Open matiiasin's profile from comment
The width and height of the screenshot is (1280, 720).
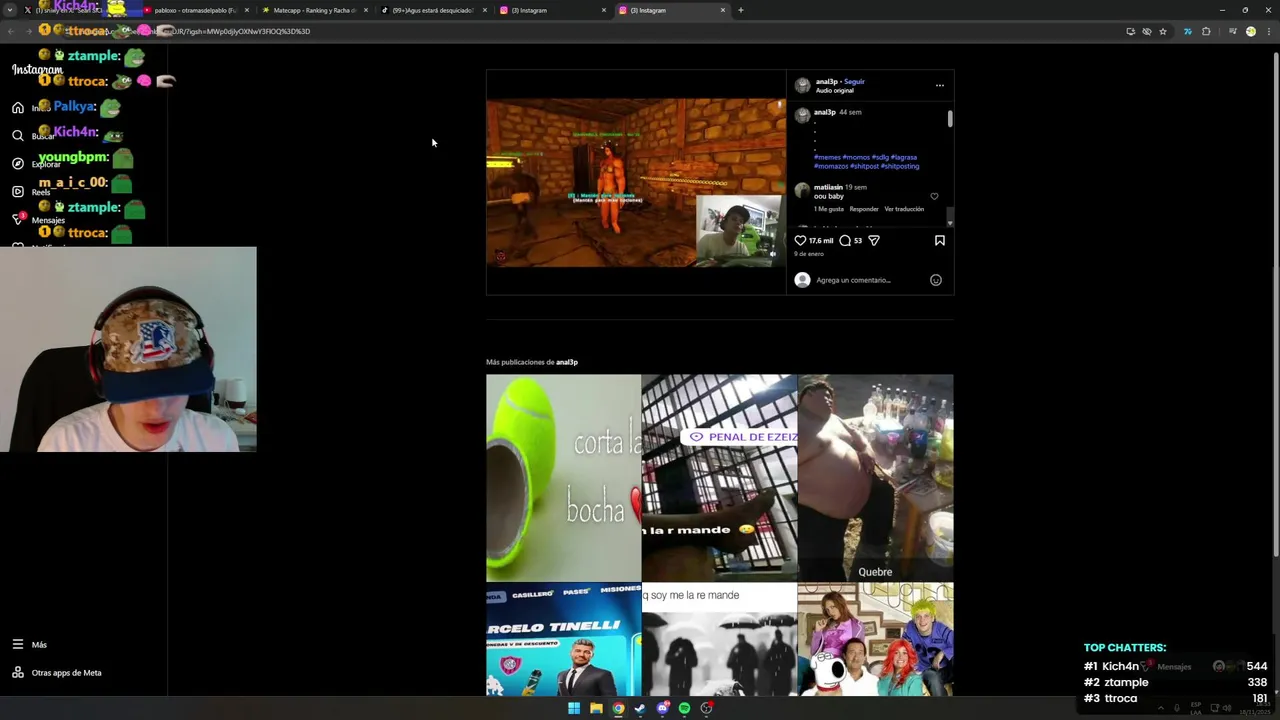(x=828, y=187)
